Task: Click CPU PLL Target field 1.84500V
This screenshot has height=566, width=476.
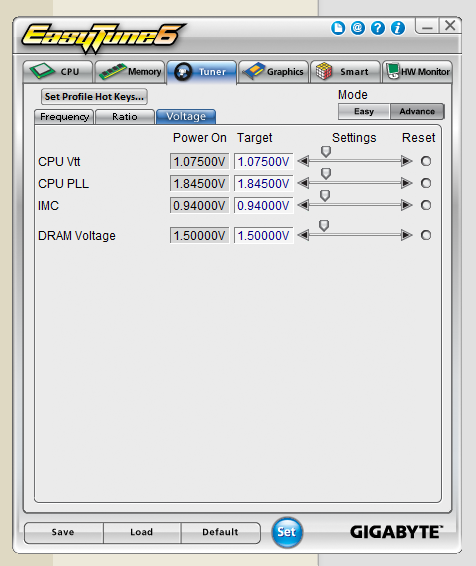Action: click(264, 183)
